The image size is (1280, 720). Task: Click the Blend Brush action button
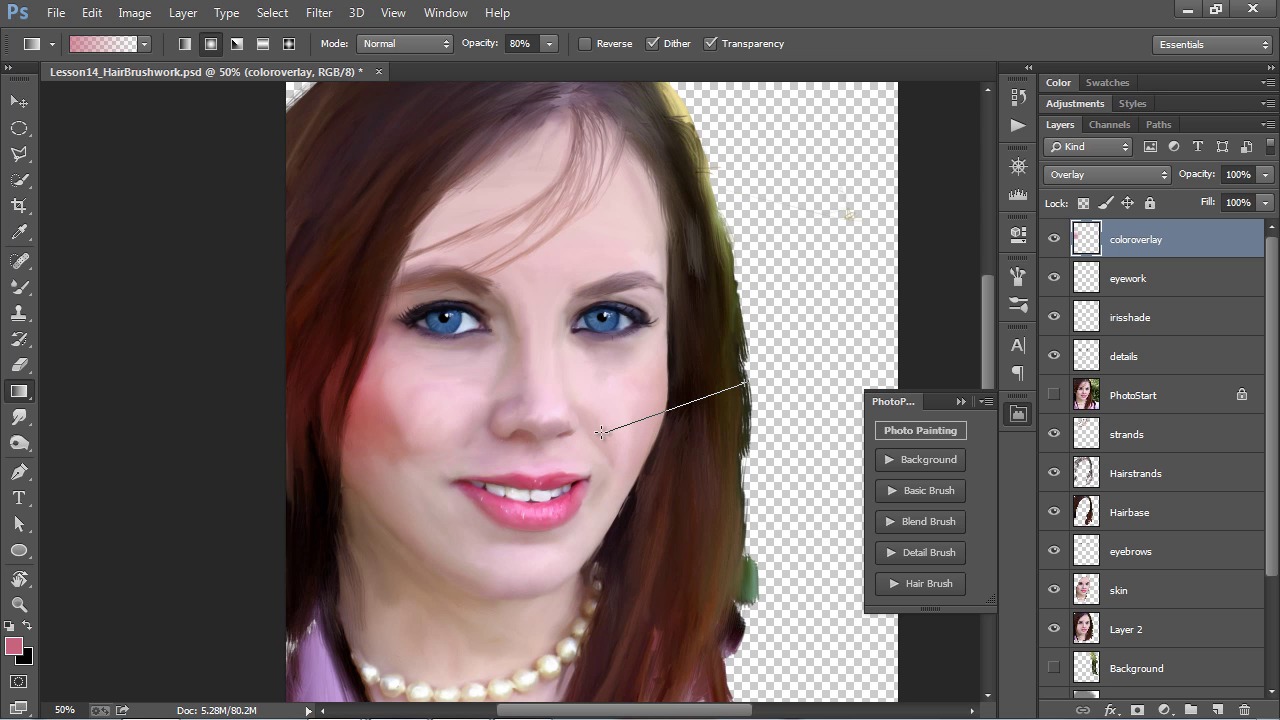click(x=920, y=522)
